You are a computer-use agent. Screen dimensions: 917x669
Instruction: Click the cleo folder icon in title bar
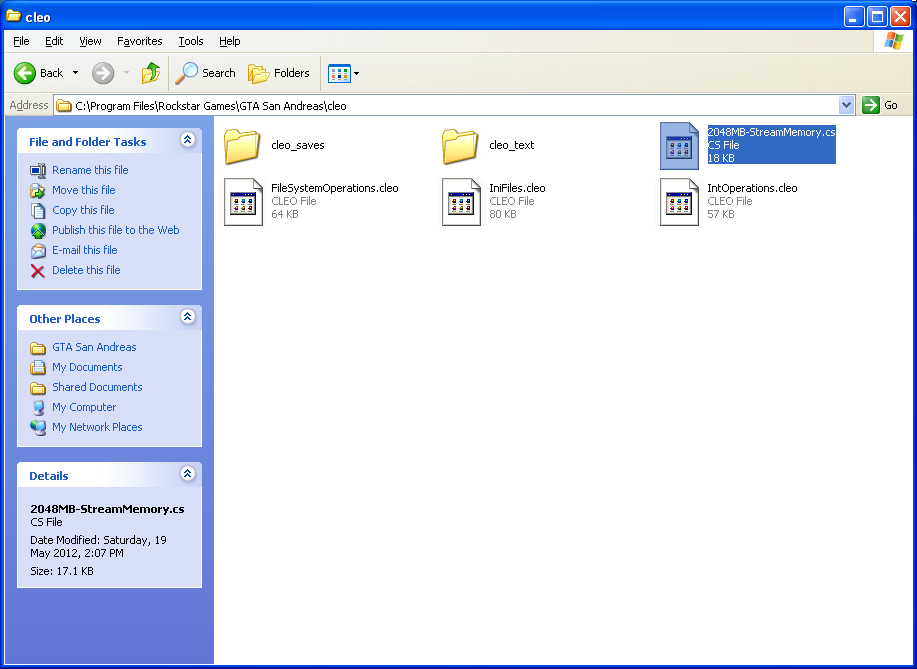coord(13,16)
